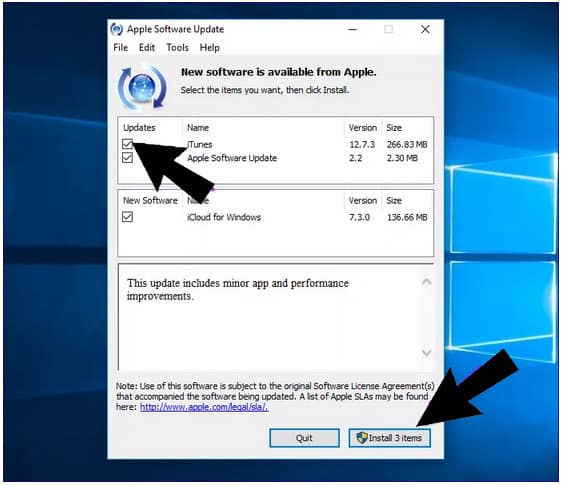Screen dimensions: 565x485
Task: Select the iTunes row name
Action: [200, 144]
